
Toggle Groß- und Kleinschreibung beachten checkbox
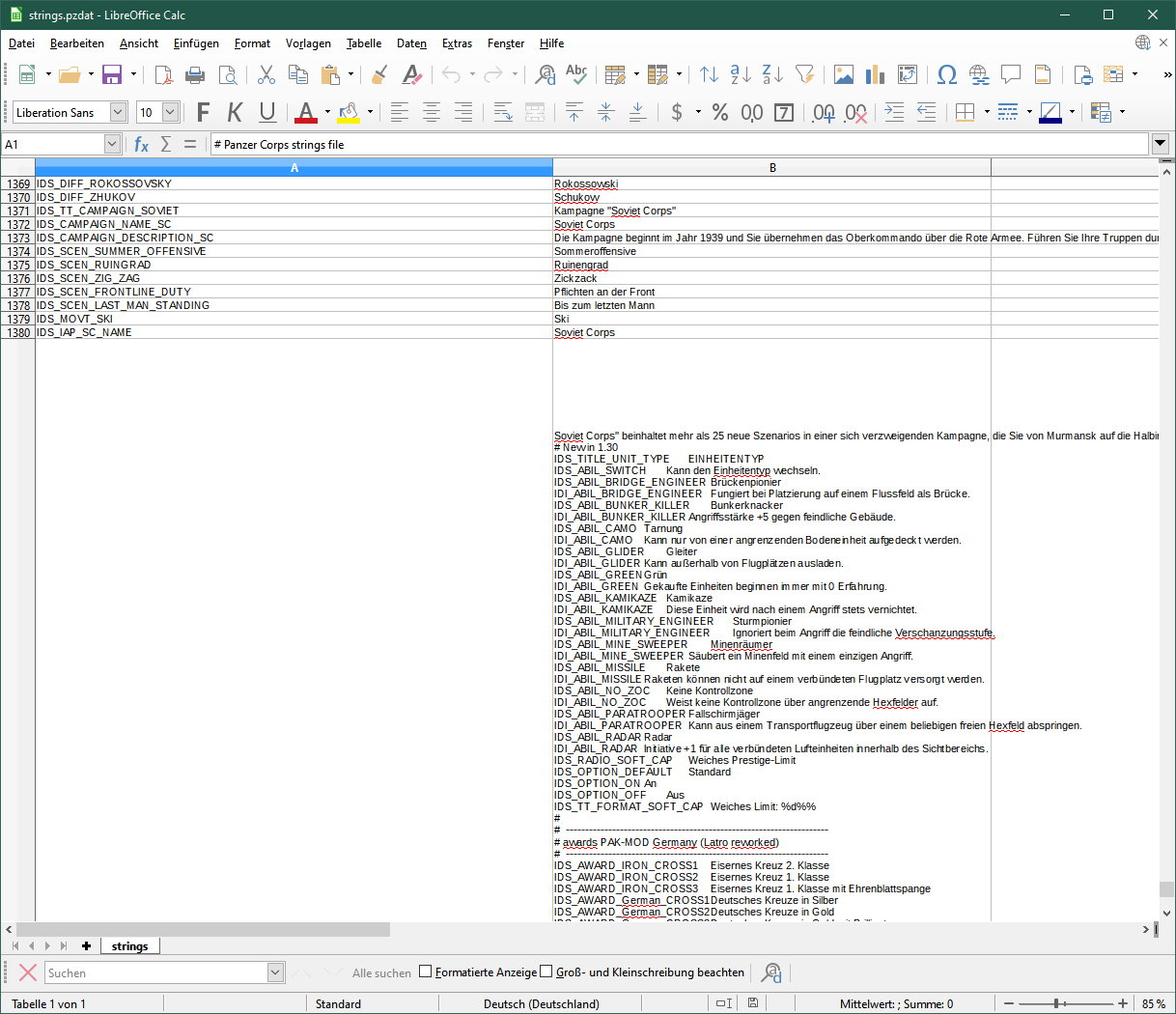click(546, 972)
